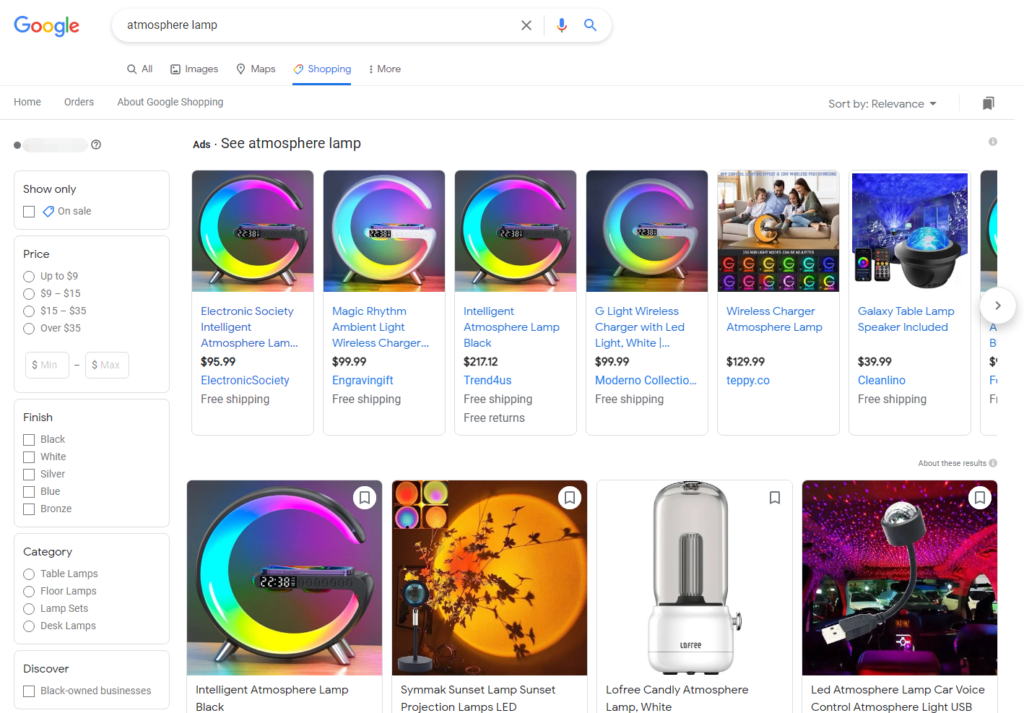Check the White finish filter

point(29,457)
